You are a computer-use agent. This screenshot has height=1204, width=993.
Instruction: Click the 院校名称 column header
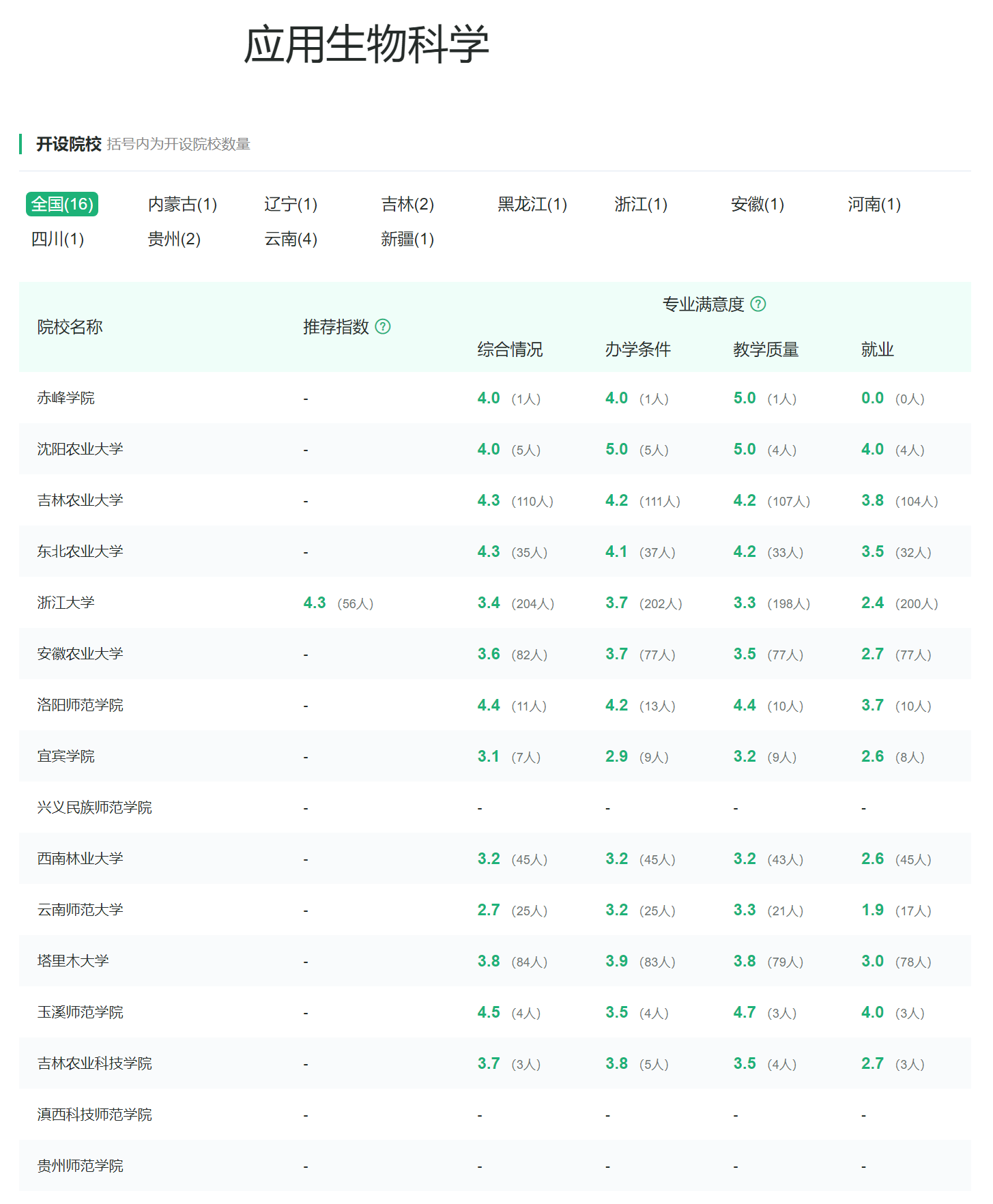(x=70, y=327)
